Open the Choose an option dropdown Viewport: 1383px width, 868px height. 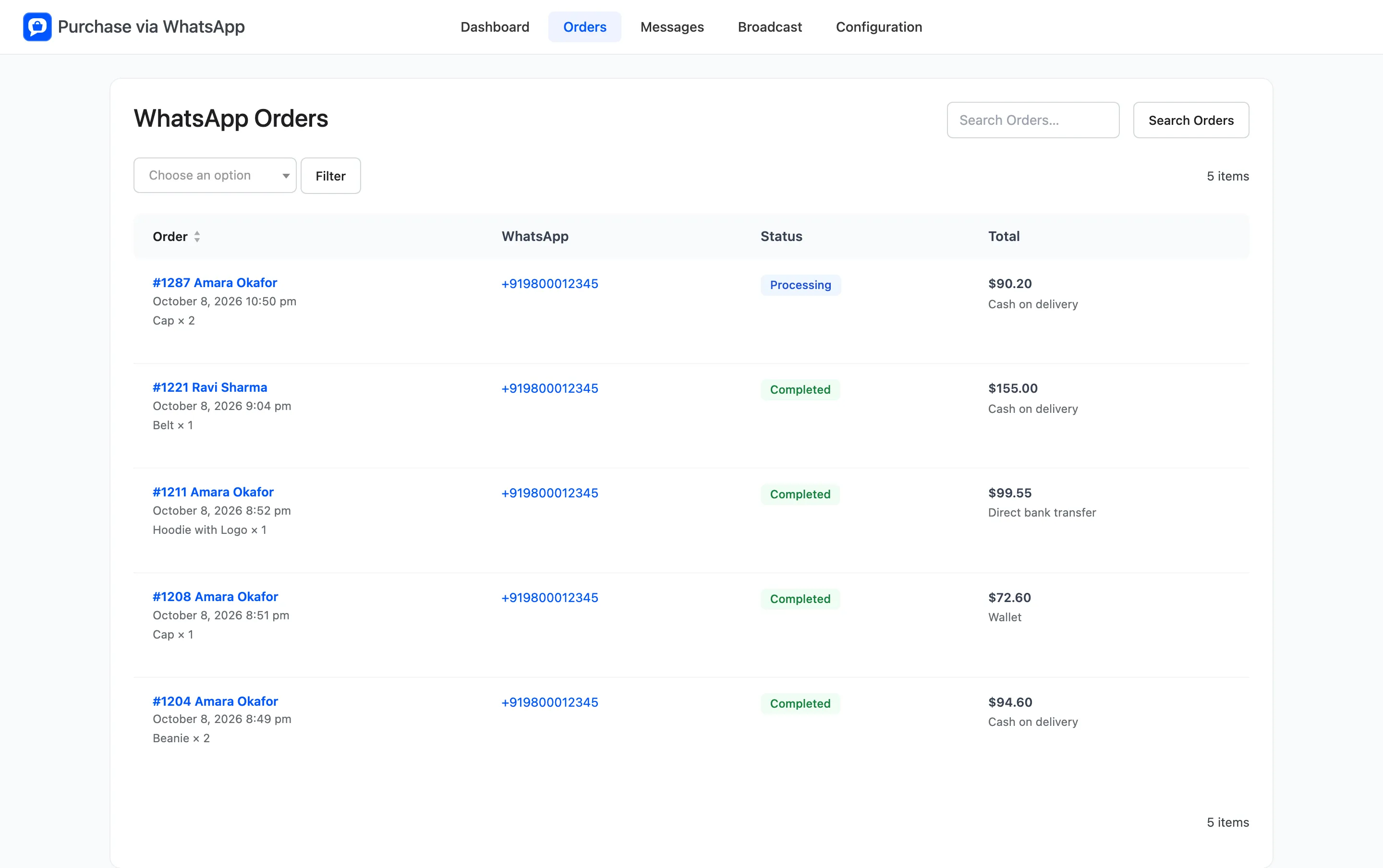215,175
